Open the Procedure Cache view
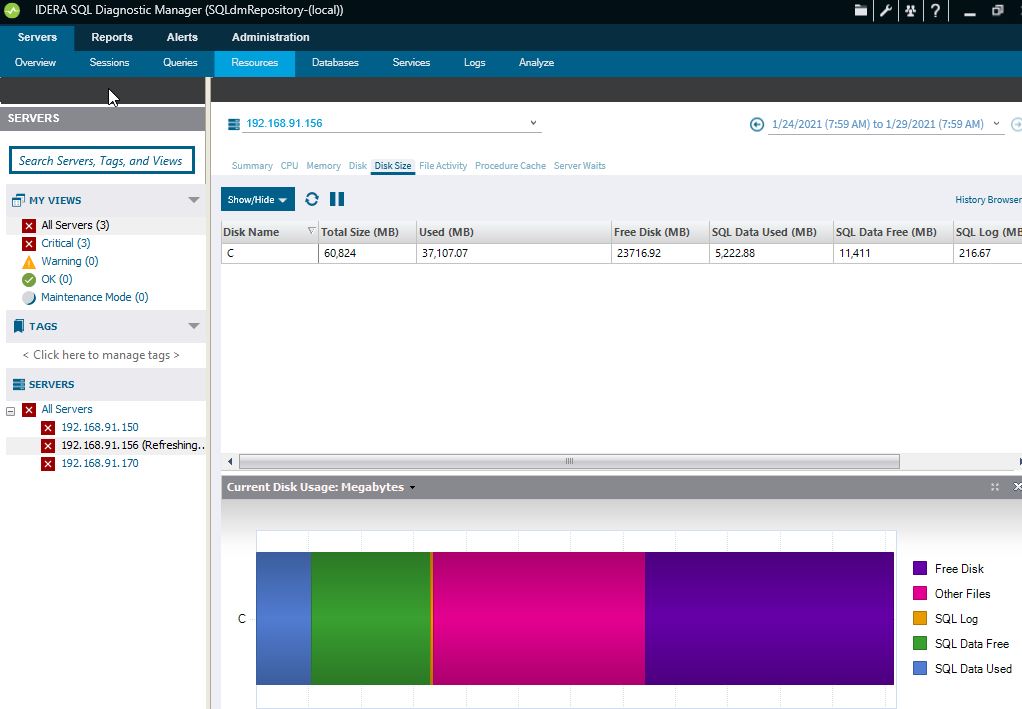Viewport: 1022px width, 709px height. pyautogui.click(x=510, y=166)
